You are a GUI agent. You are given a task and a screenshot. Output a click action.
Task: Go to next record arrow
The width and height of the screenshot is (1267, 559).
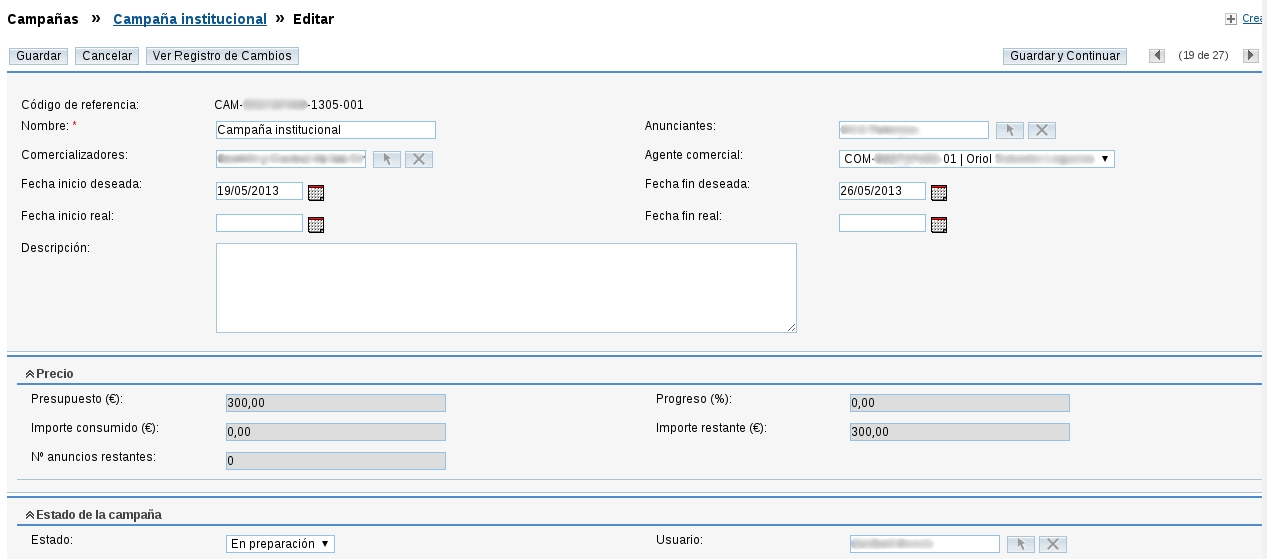pos(1251,56)
